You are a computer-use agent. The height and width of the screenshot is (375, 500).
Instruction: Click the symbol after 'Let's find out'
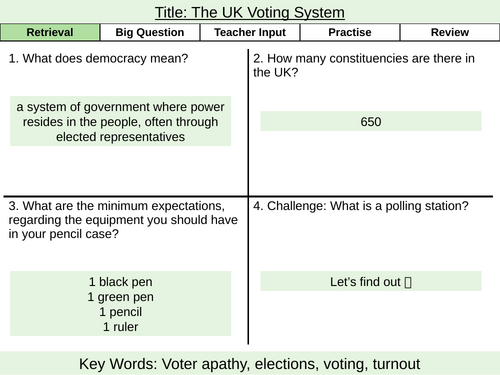pos(408,282)
